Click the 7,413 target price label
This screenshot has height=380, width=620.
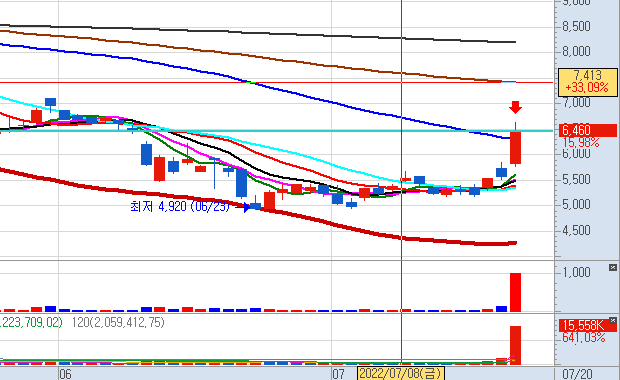(x=588, y=75)
